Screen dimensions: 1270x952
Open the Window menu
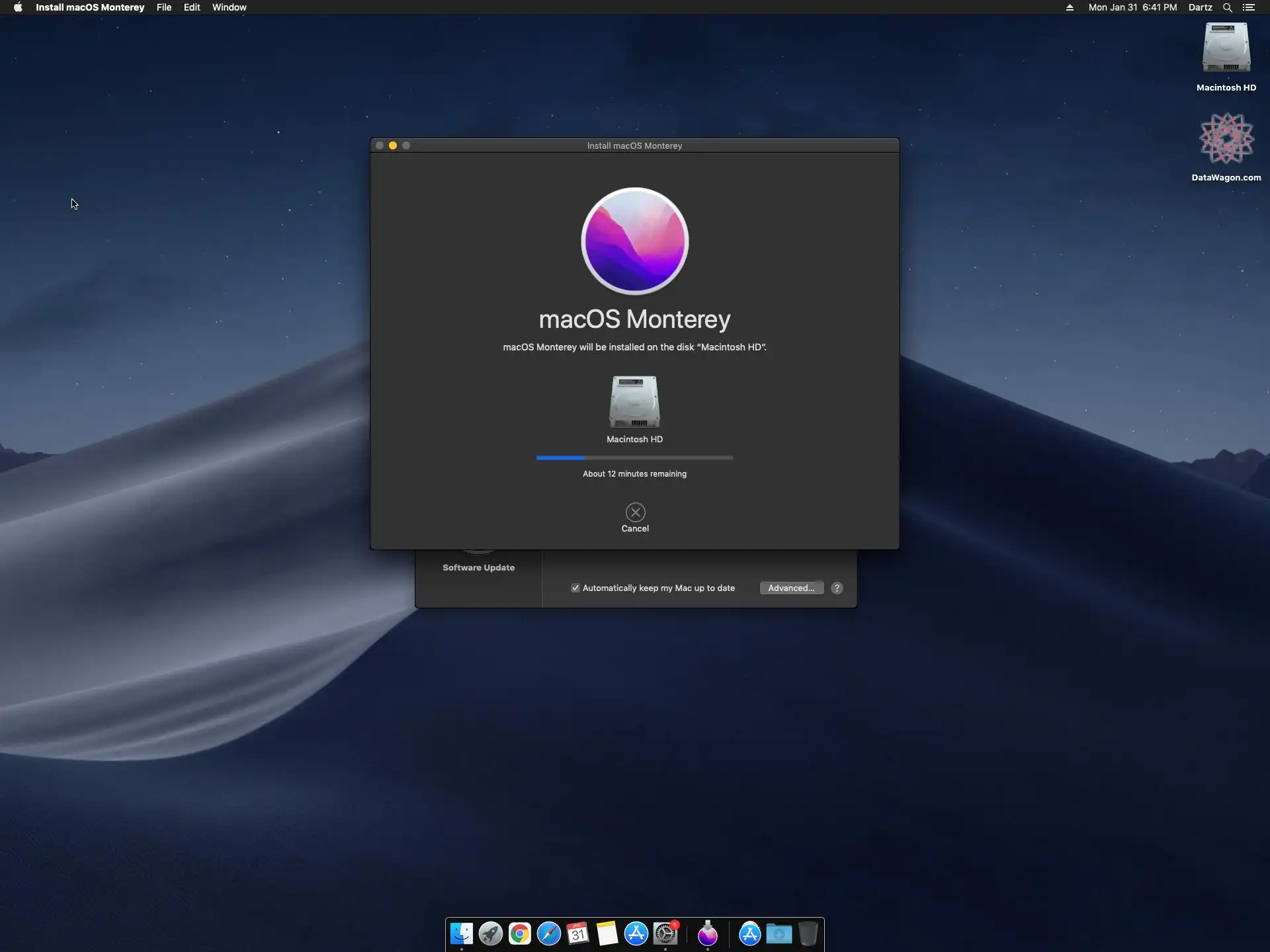229,7
